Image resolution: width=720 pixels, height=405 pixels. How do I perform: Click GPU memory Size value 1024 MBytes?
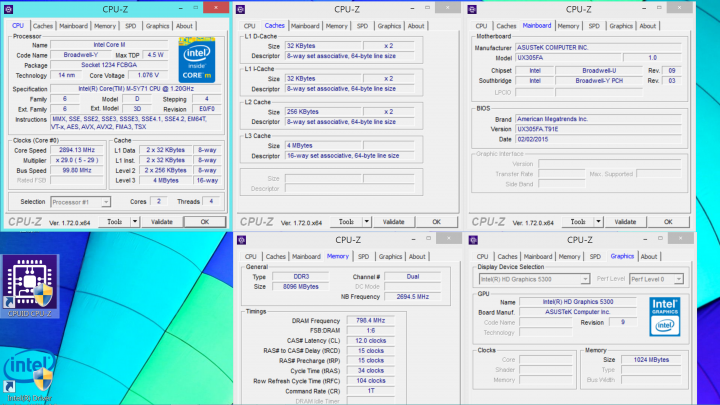pos(651,360)
